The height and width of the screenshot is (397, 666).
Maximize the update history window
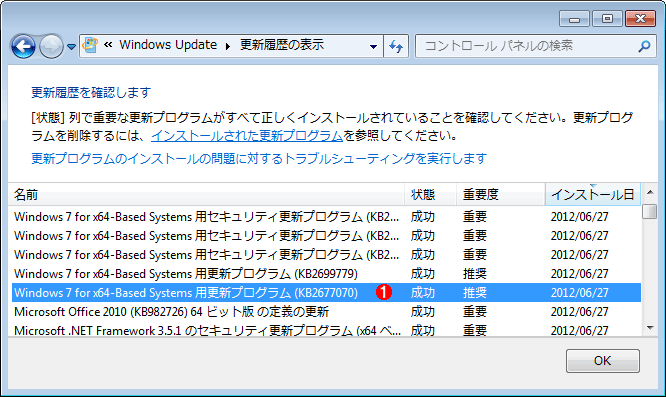(607, 19)
